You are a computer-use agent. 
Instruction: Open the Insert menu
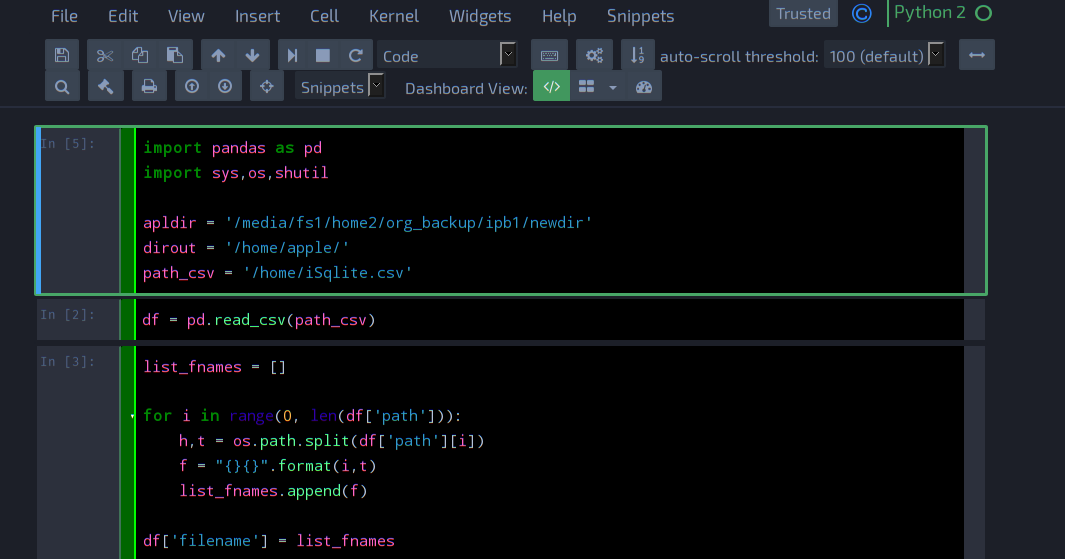click(257, 16)
